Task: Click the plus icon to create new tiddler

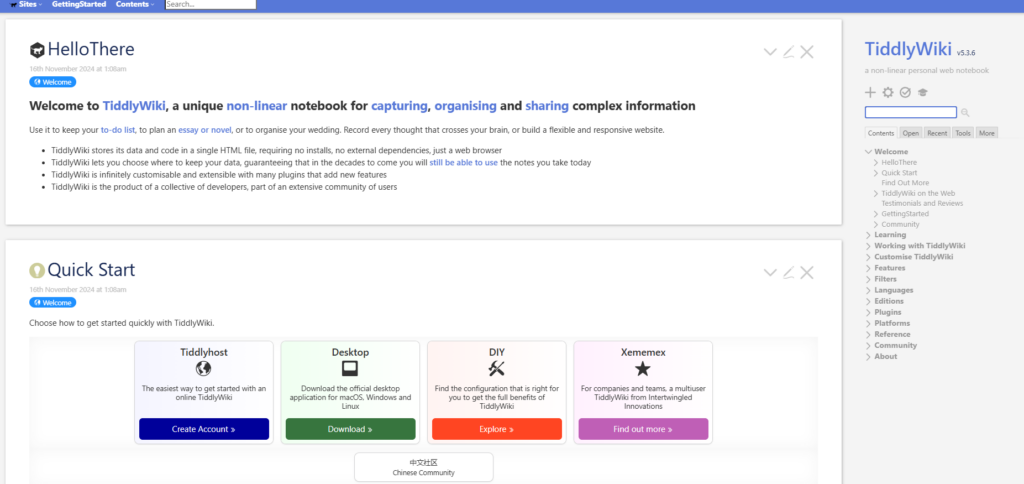Action: [x=871, y=93]
